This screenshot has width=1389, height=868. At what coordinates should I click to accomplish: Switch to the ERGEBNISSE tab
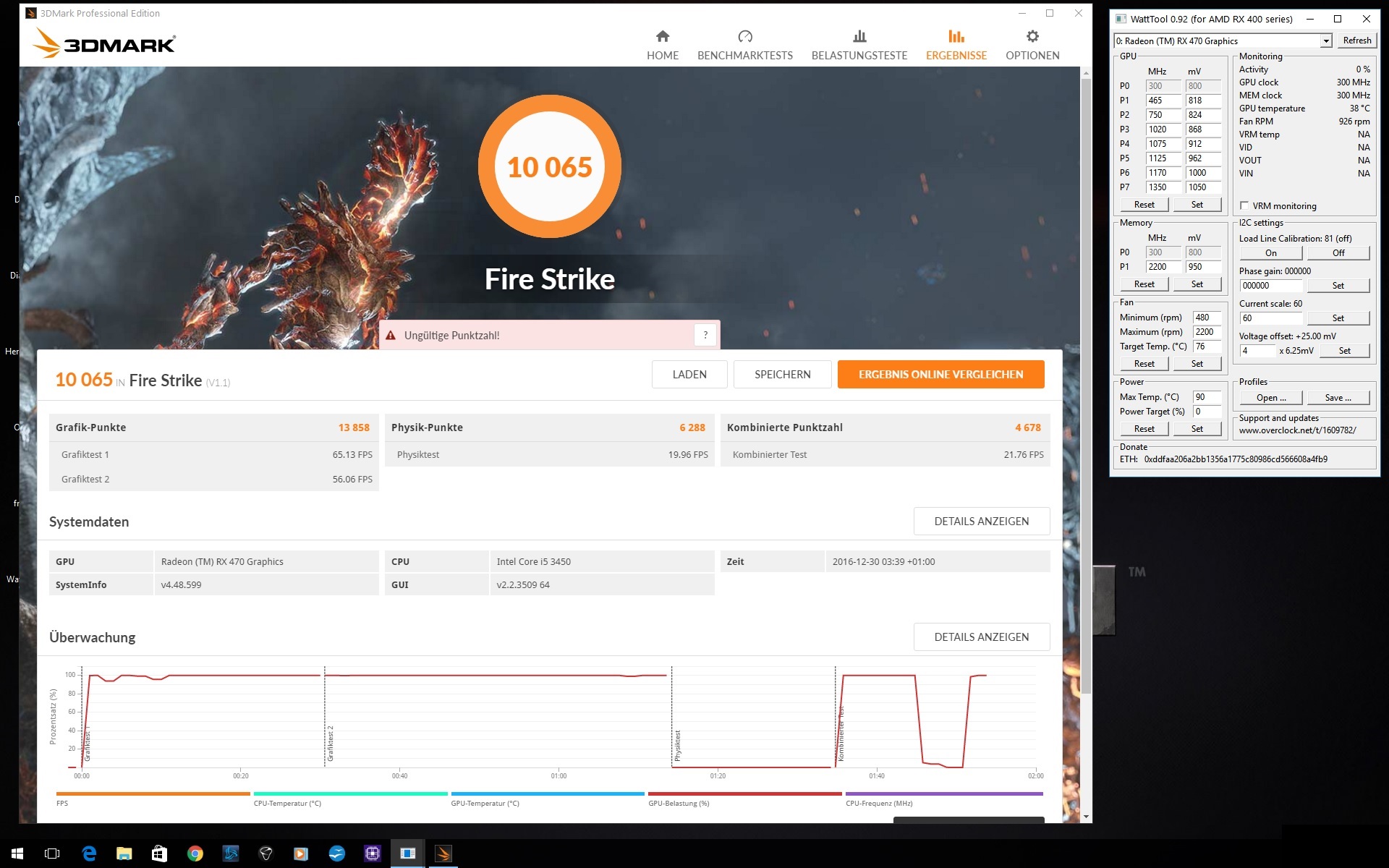click(956, 45)
